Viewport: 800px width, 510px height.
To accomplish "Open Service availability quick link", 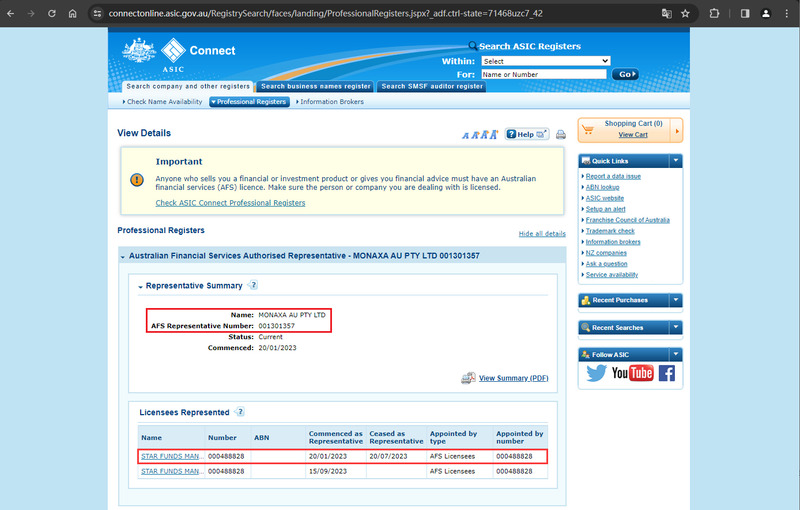I will [612, 275].
